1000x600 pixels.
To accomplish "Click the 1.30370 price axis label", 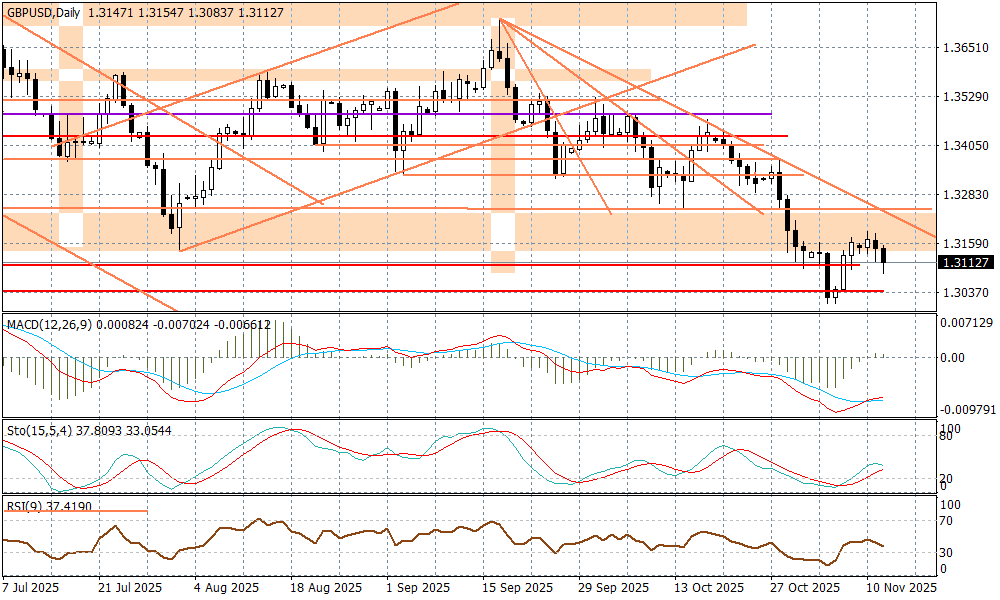I will point(965,292).
